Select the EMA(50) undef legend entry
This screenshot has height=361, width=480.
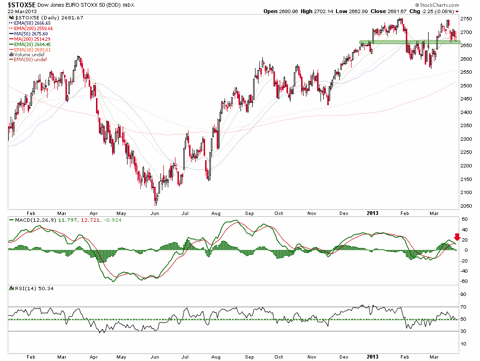(30, 59)
